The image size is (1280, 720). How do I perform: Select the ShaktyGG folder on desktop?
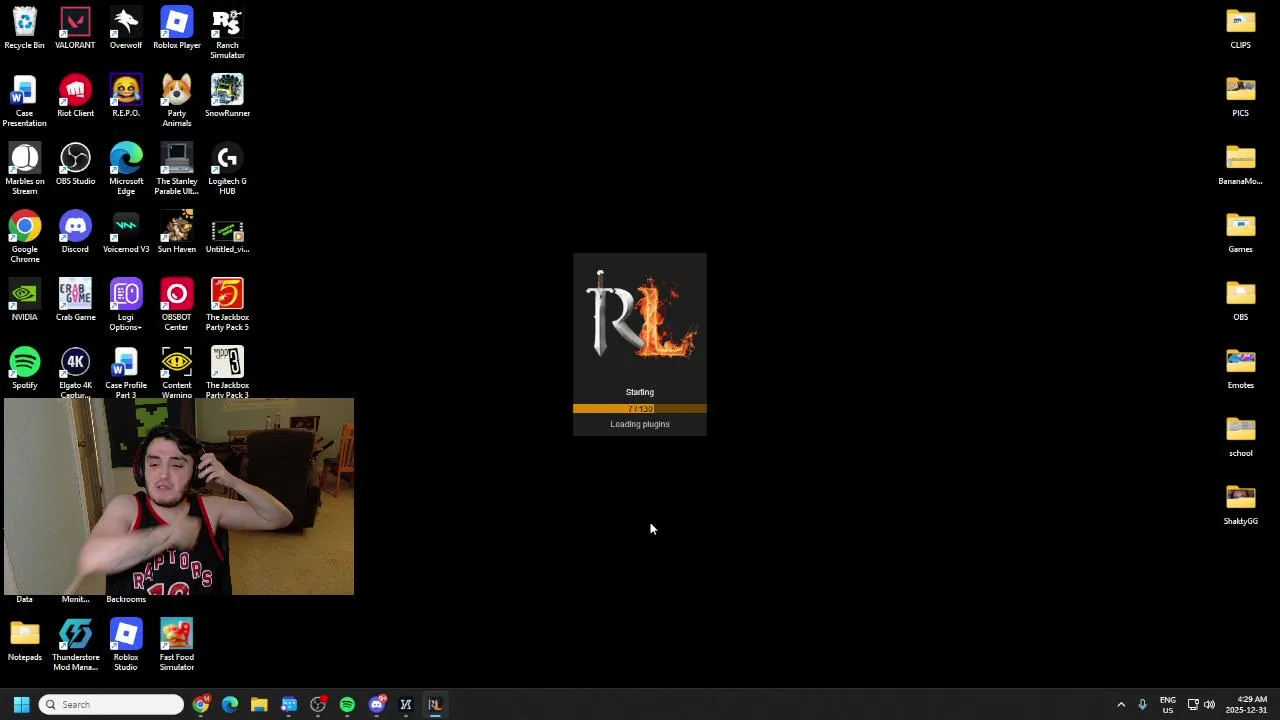[1240, 504]
